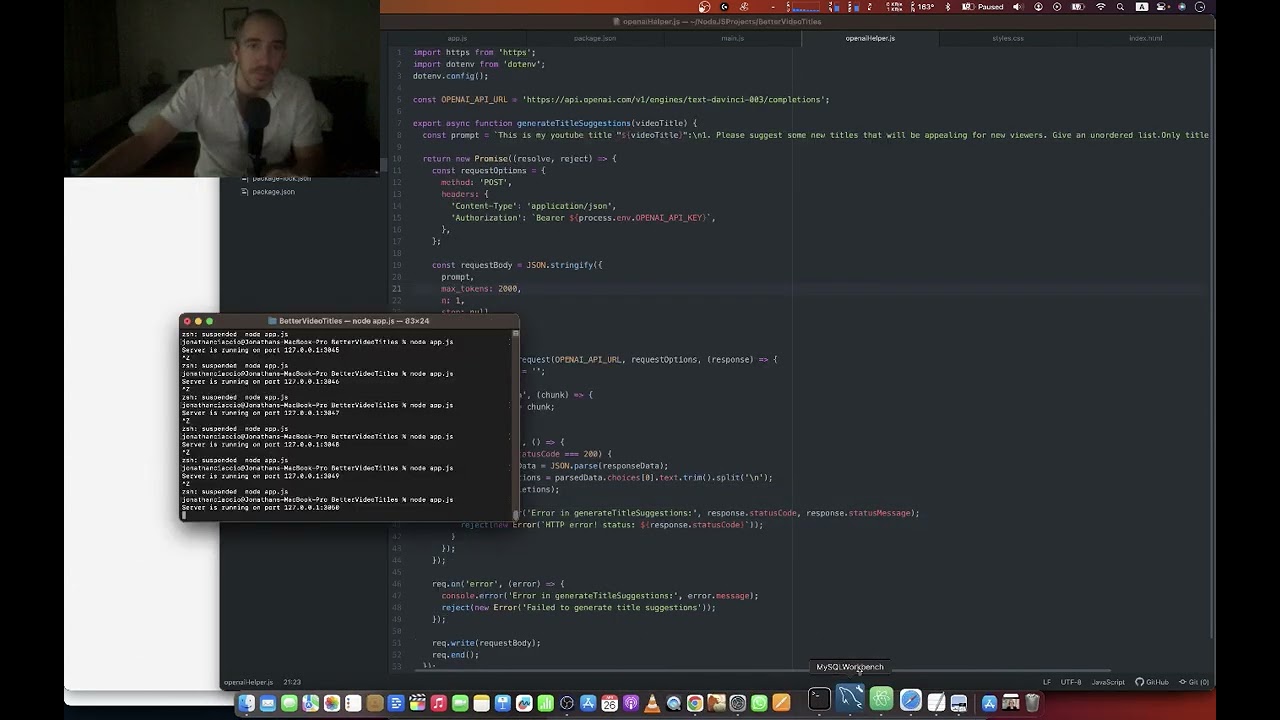Open volume control in menu bar
This screenshot has height=720, width=1280.
pos(1018,7)
